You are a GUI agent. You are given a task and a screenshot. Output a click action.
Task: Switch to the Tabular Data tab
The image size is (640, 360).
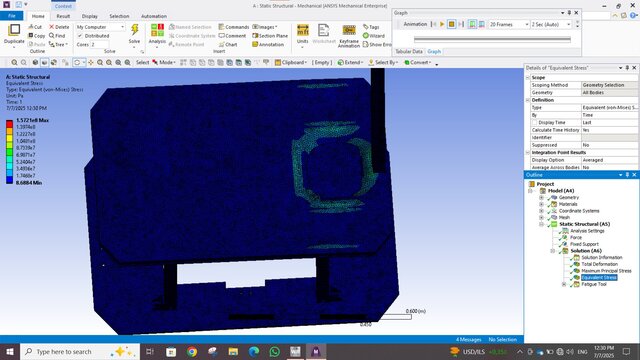(409, 51)
